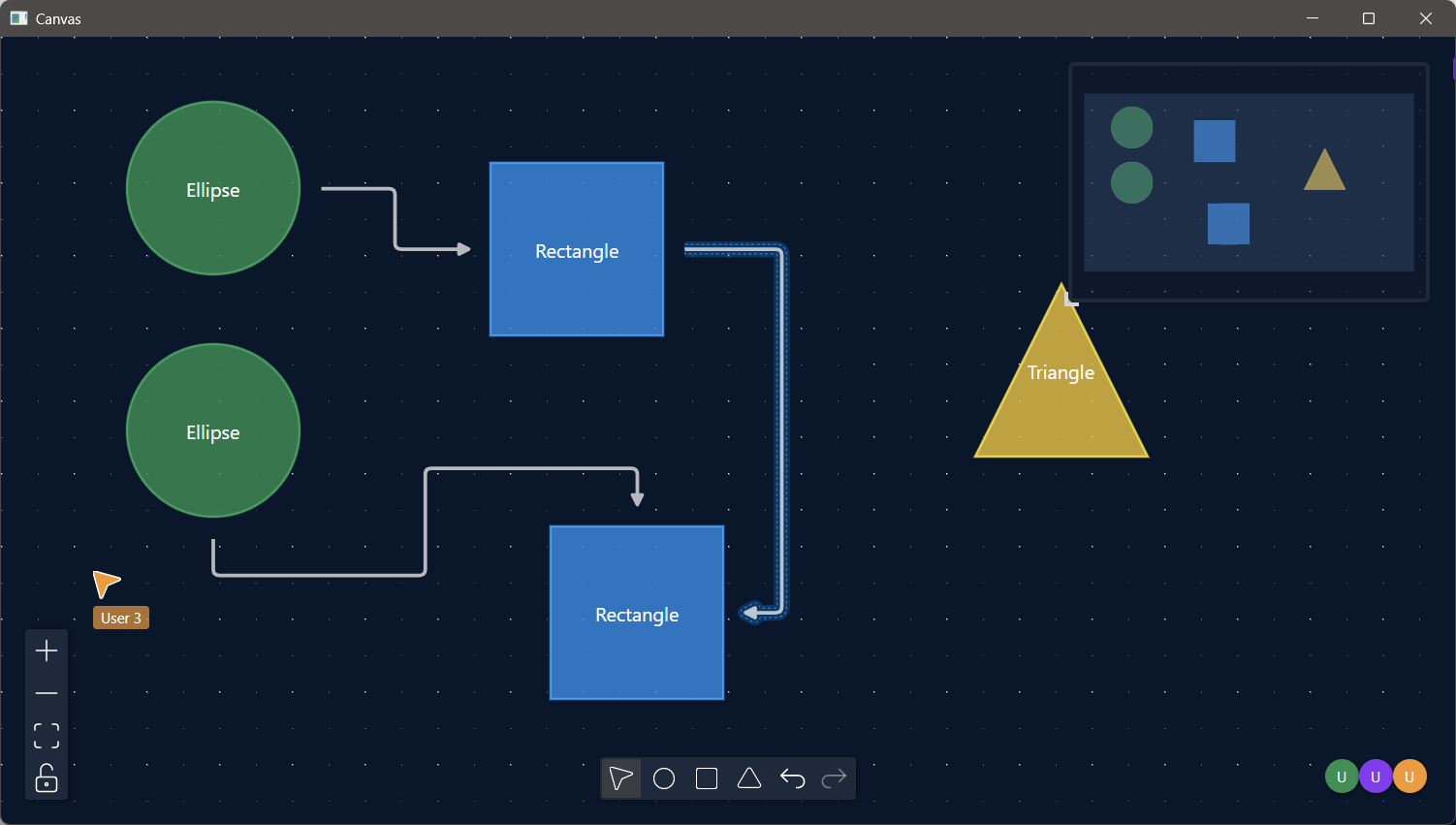The image size is (1456, 825).
Task: Toggle the canvas lock icon
Action: 47,778
